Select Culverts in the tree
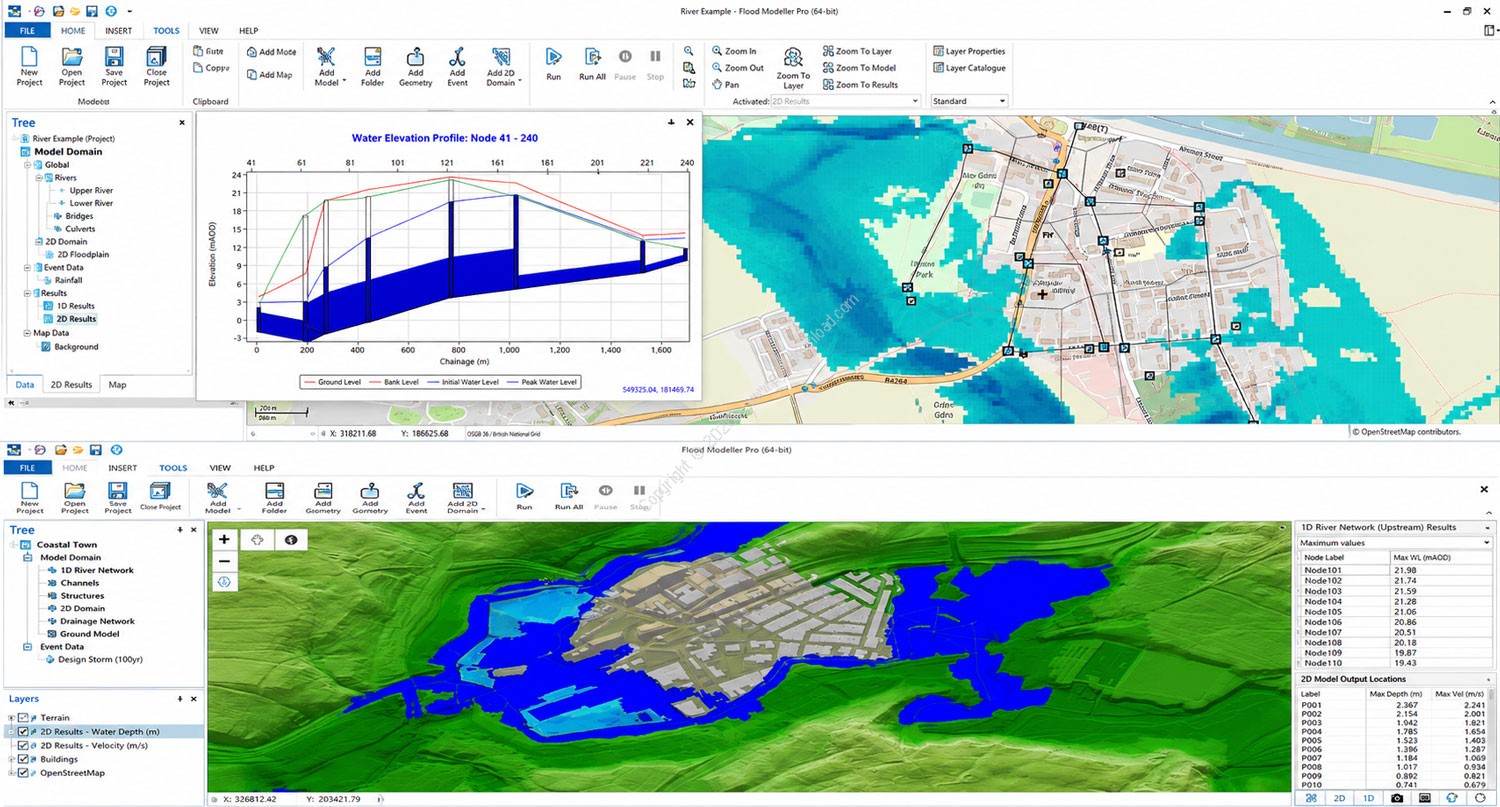The height and width of the screenshot is (807, 1500). tap(80, 229)
